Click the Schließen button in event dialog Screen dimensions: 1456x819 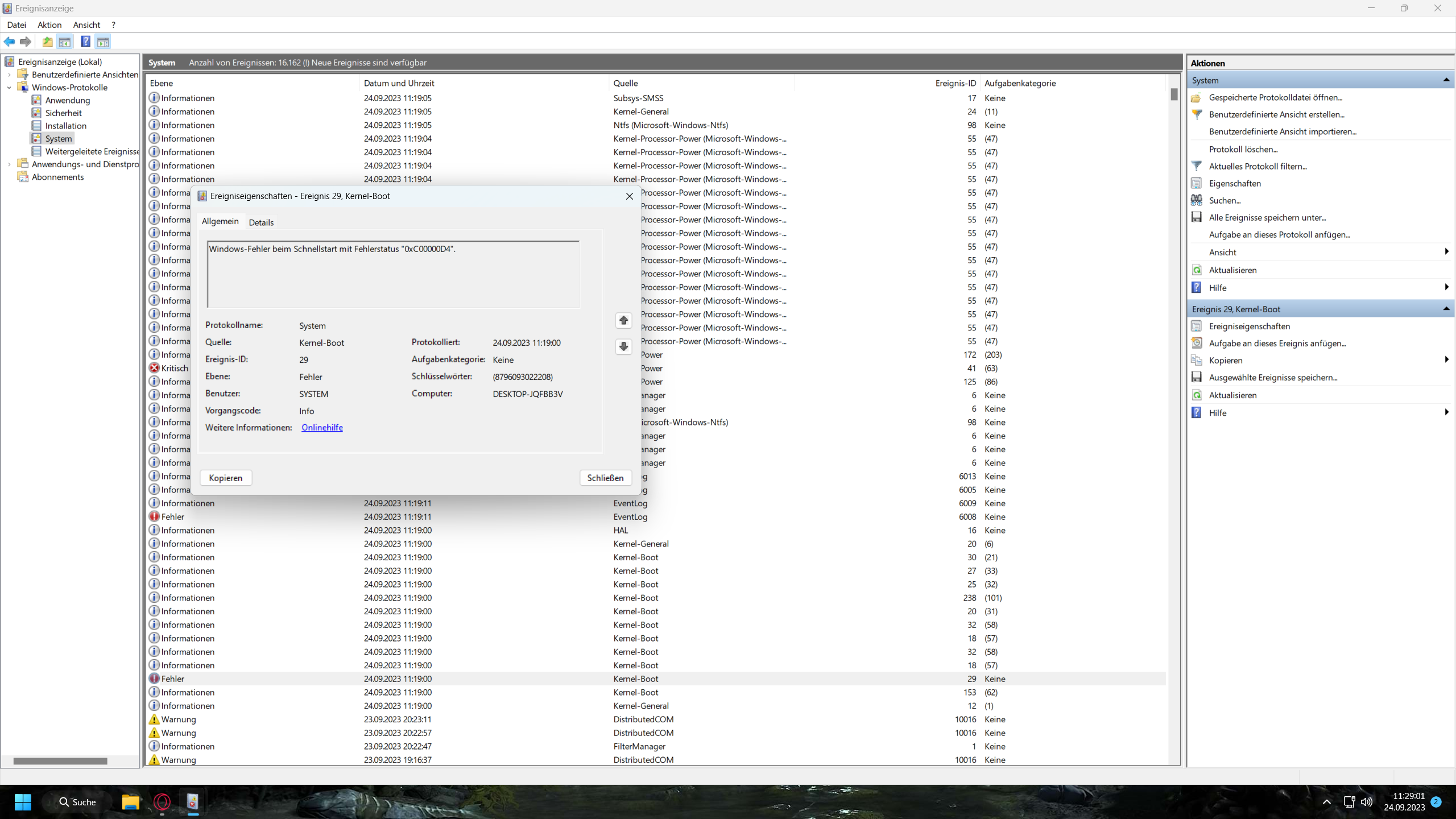(606, 477)
